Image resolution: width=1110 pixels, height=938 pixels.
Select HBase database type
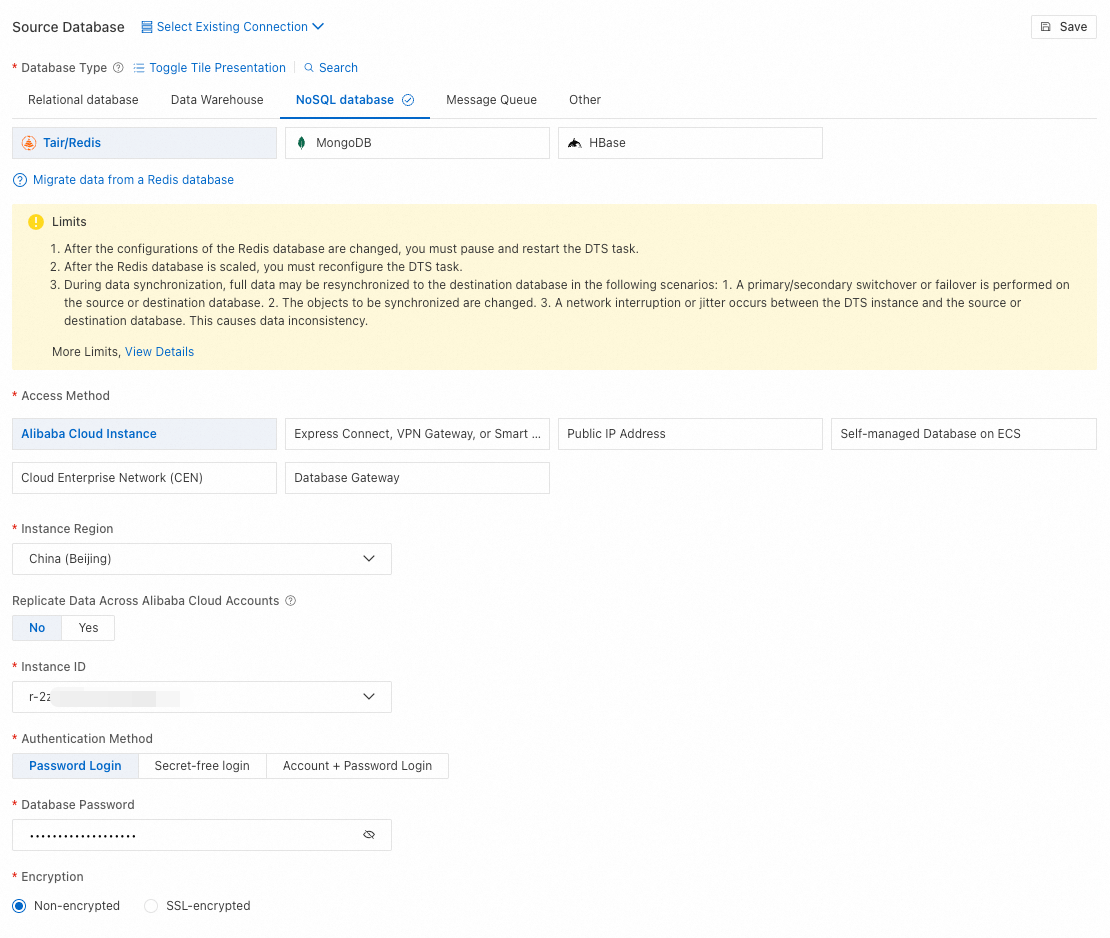tap(690, 143)
